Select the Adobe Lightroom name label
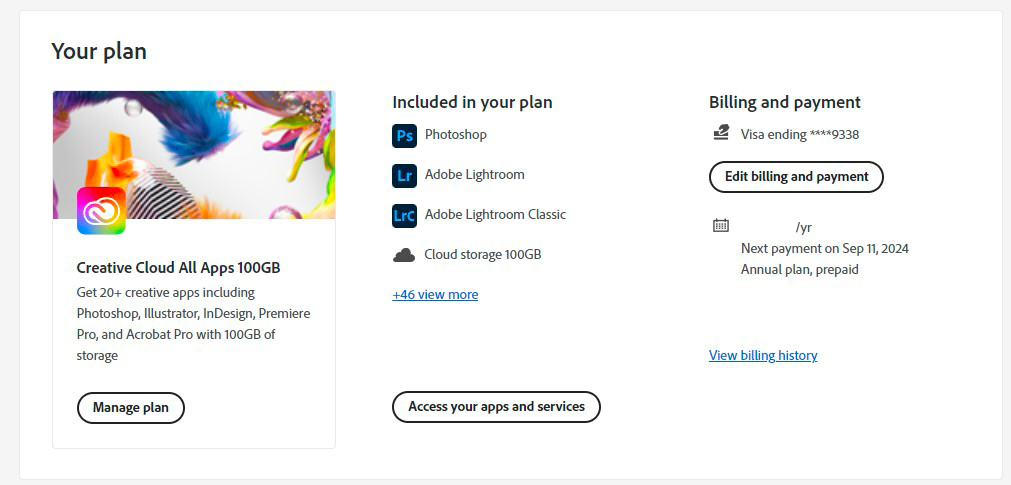Image resolution: width=1011 pixels, height=485 pixels. point(475,174)
